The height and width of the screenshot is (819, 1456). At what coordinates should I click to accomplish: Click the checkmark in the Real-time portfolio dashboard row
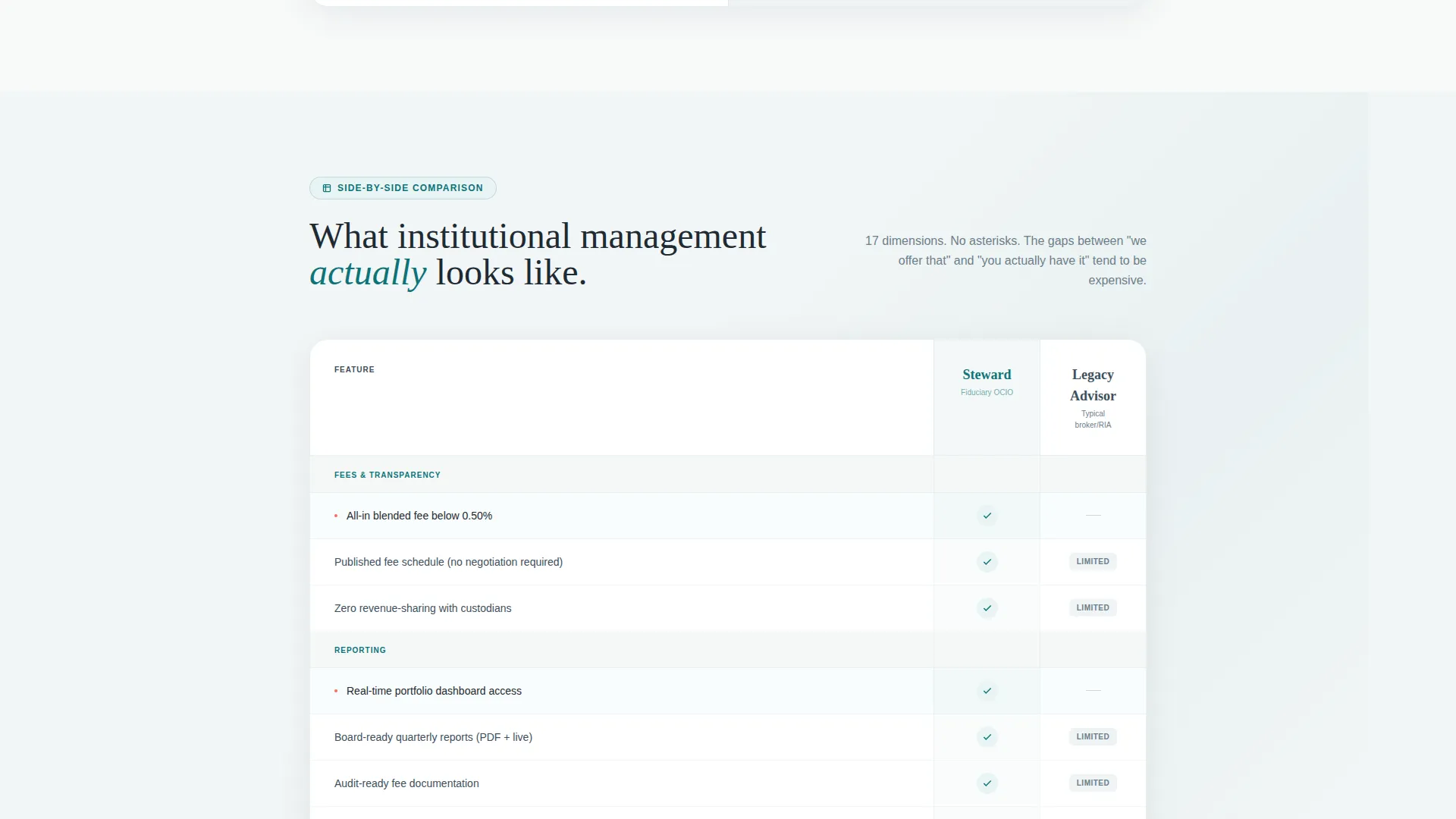click(x=987, y=691)
